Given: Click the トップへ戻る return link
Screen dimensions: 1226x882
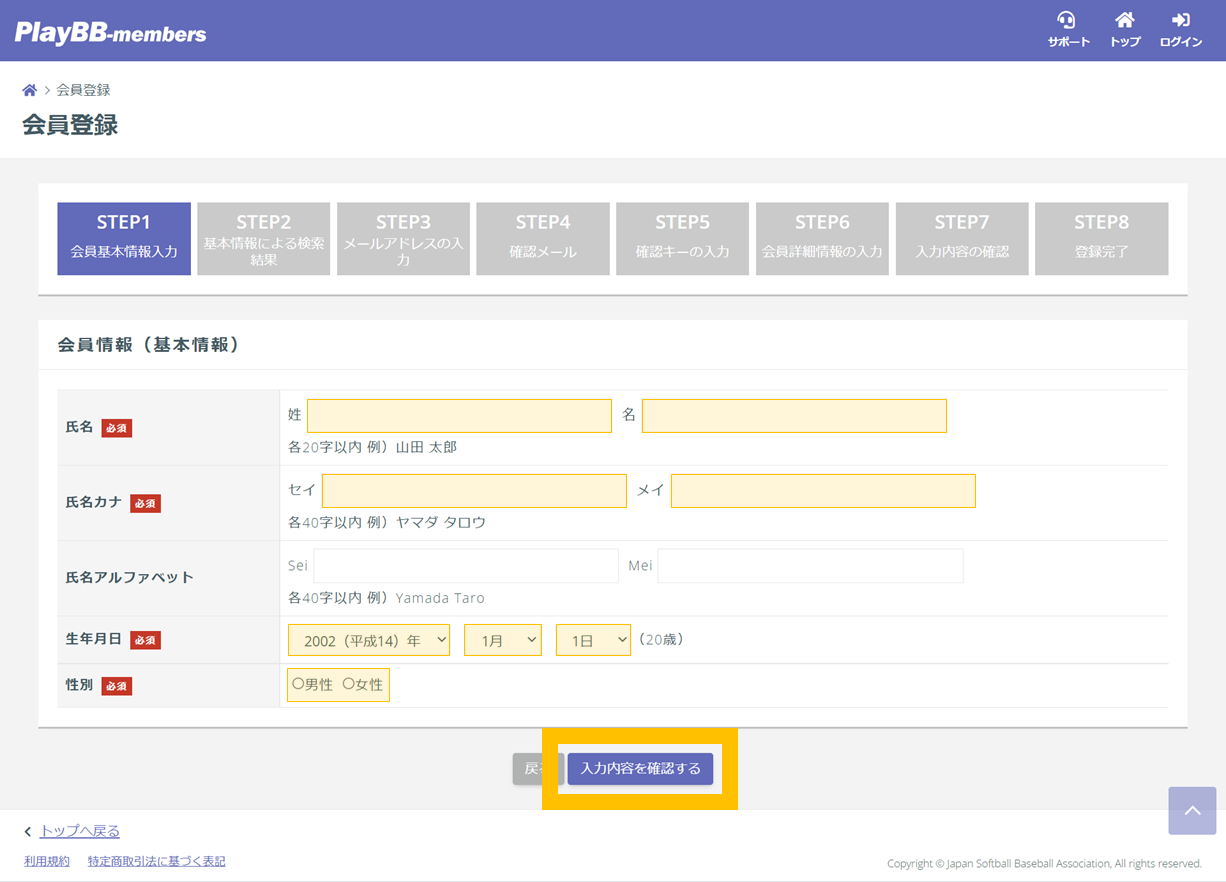Looking at the screenshot, I should (80, 831).
